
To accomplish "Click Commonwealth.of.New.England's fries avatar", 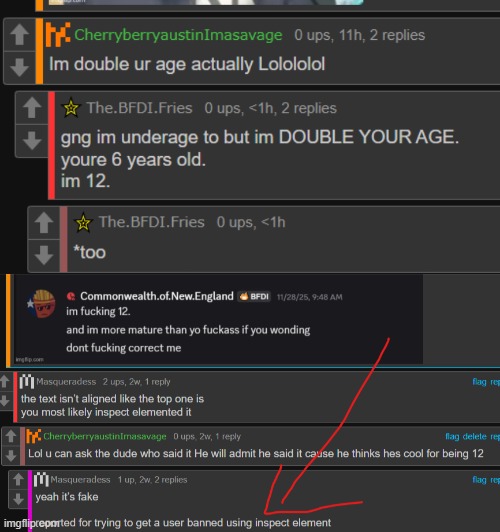I will [x=42, y=303].
